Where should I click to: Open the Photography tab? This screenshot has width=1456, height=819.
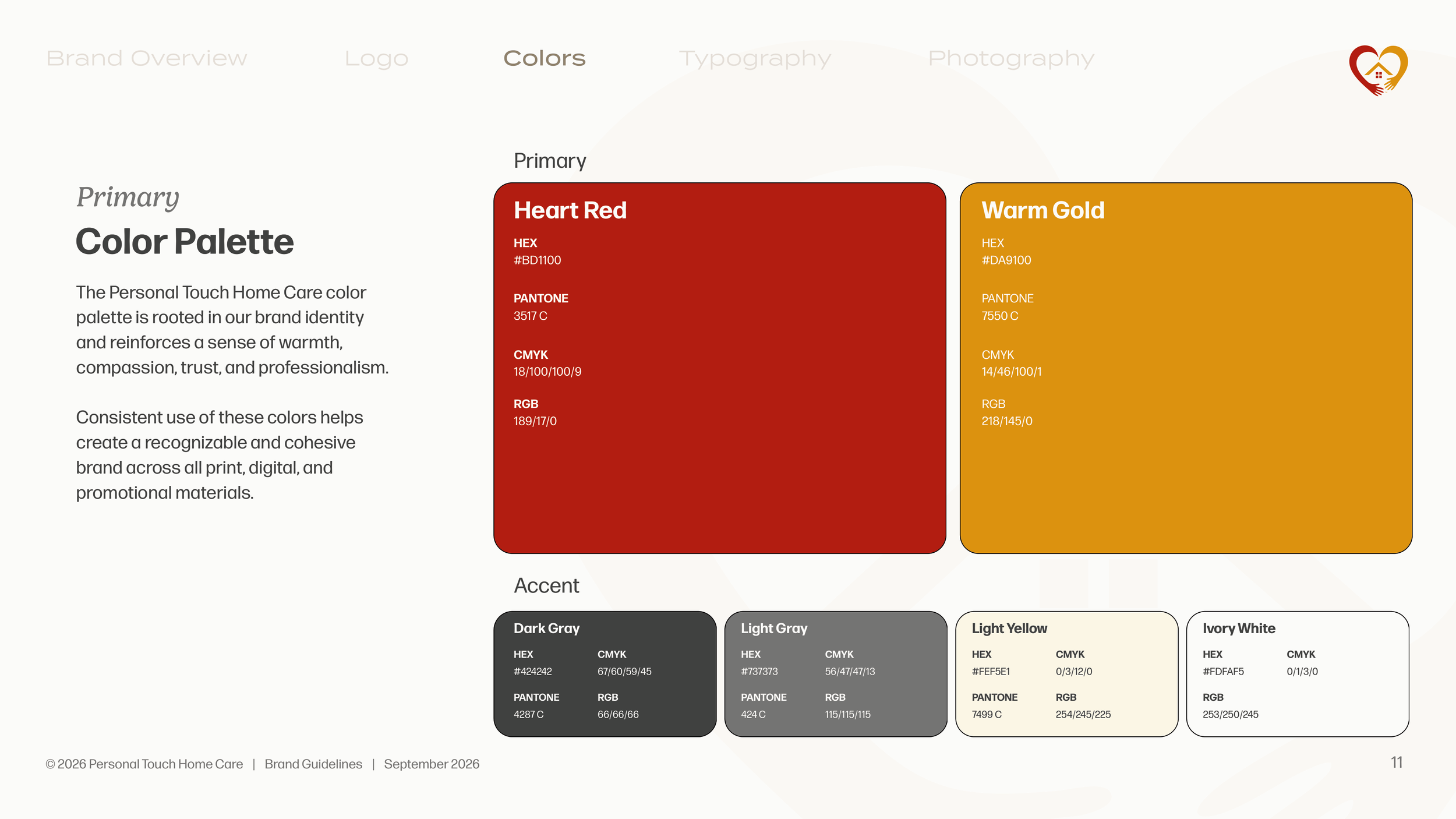[x=1012, y=59]
